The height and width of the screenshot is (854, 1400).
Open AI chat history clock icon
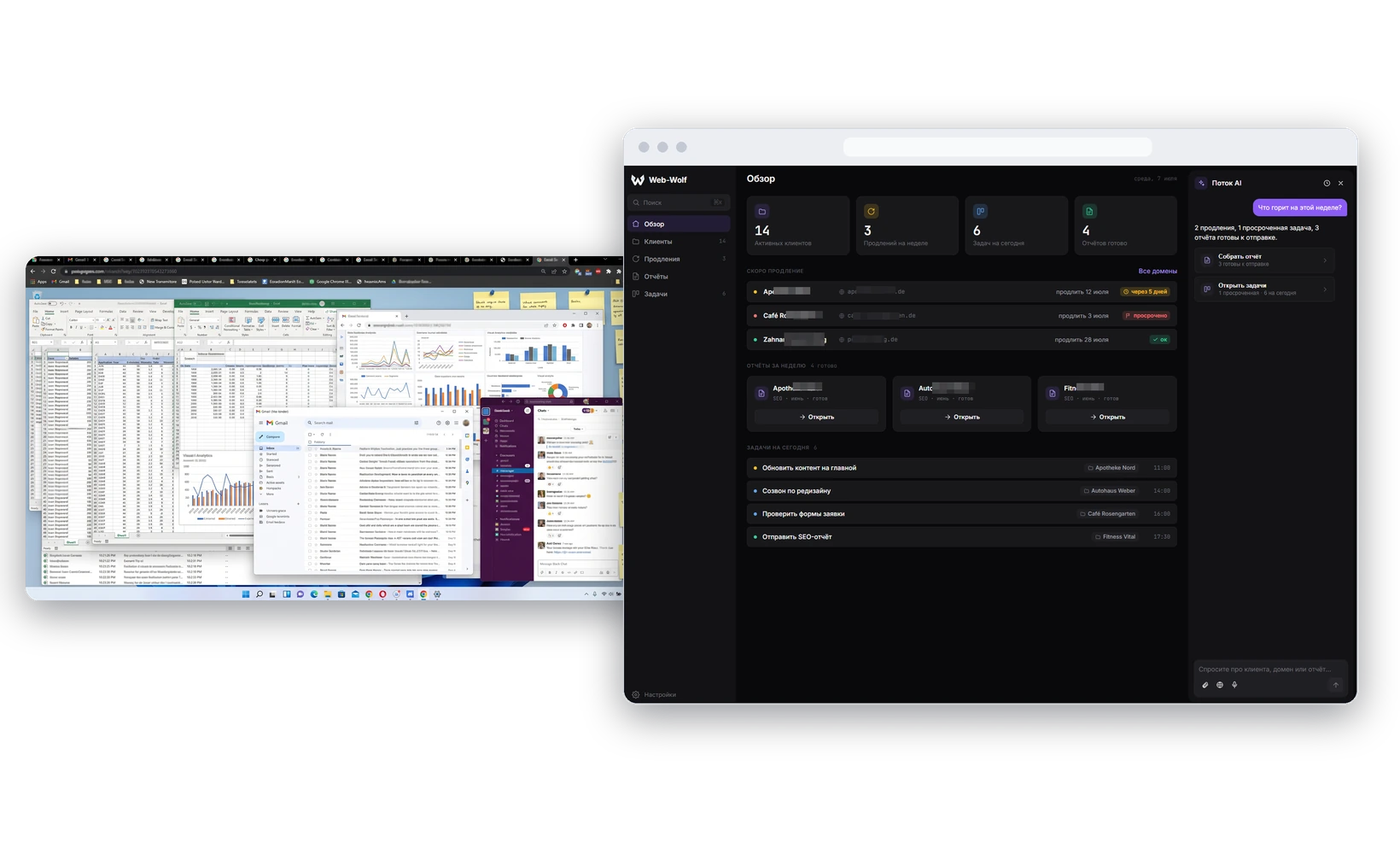tap(1327, 183)
